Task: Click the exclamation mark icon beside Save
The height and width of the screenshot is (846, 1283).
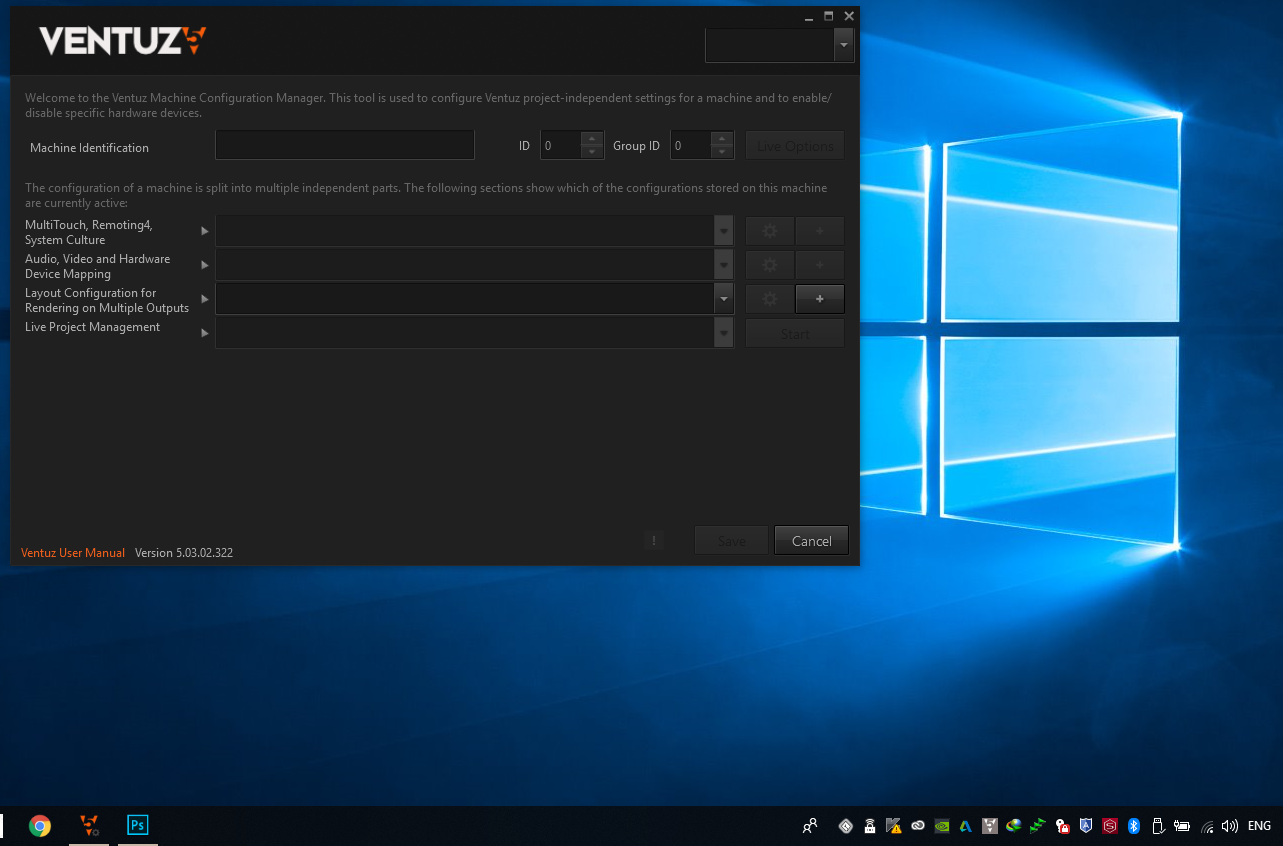Action: click(654, 541)
